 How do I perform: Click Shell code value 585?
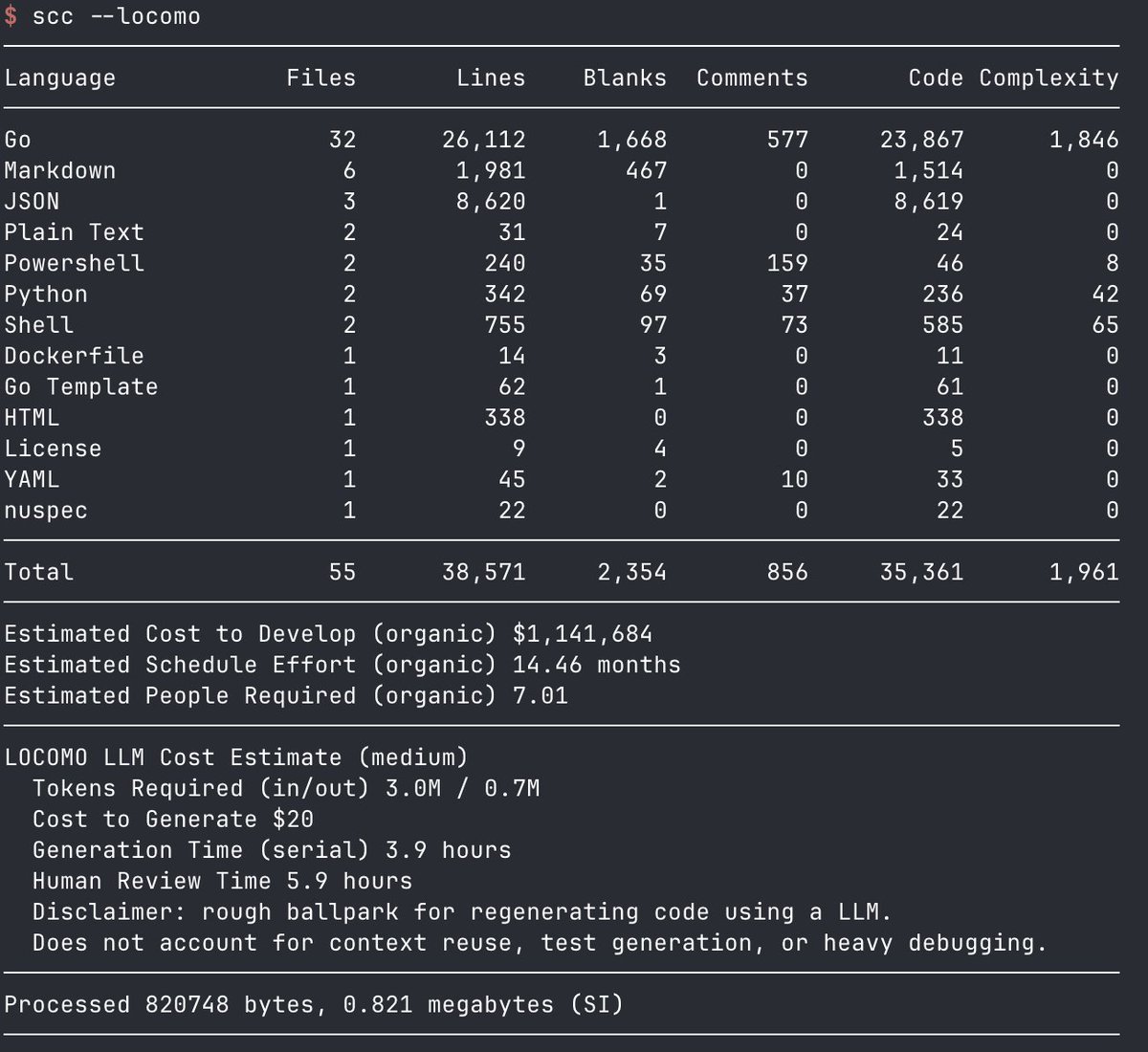pos(943,325)
